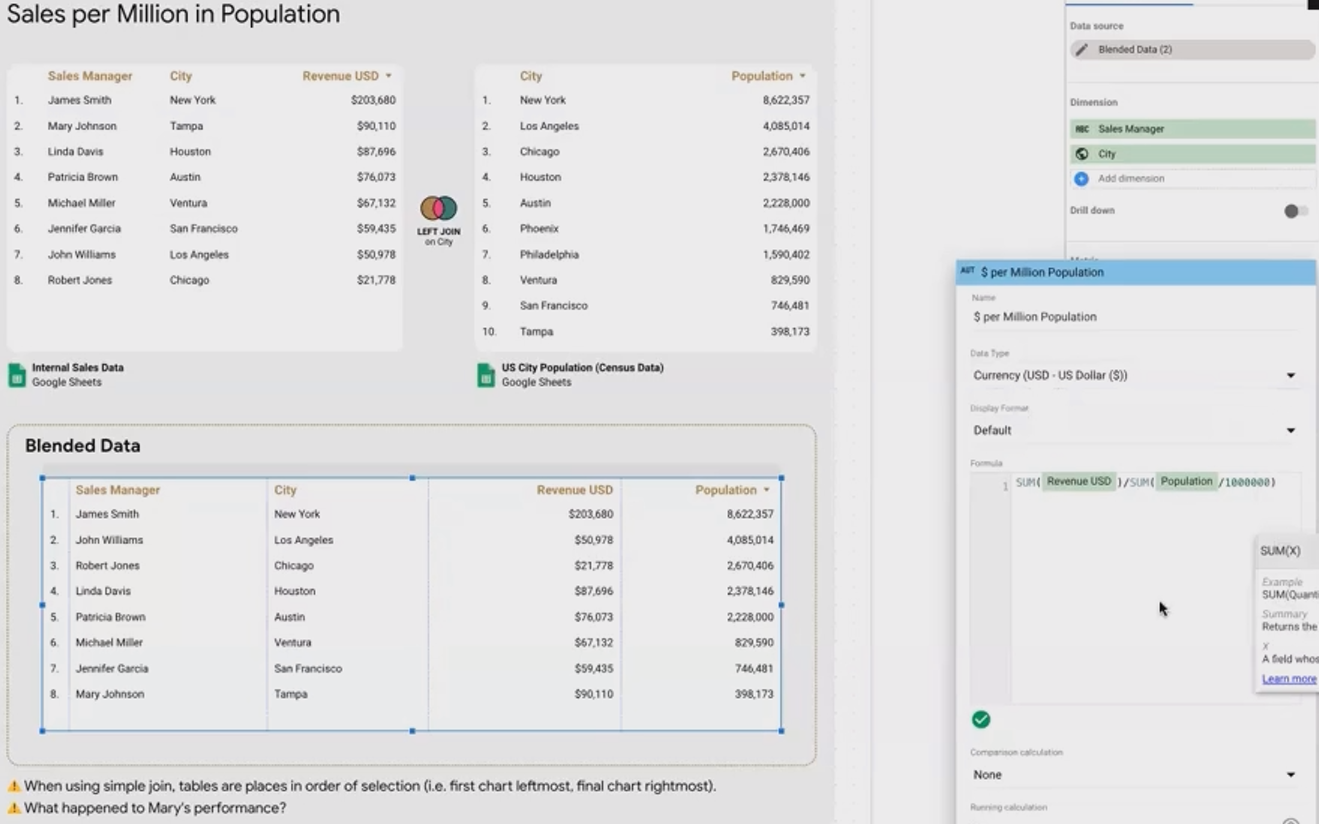The image size is (1319, 824).
Task: Select the Sales Manager dimension chip
Action: click(1193, 129)
